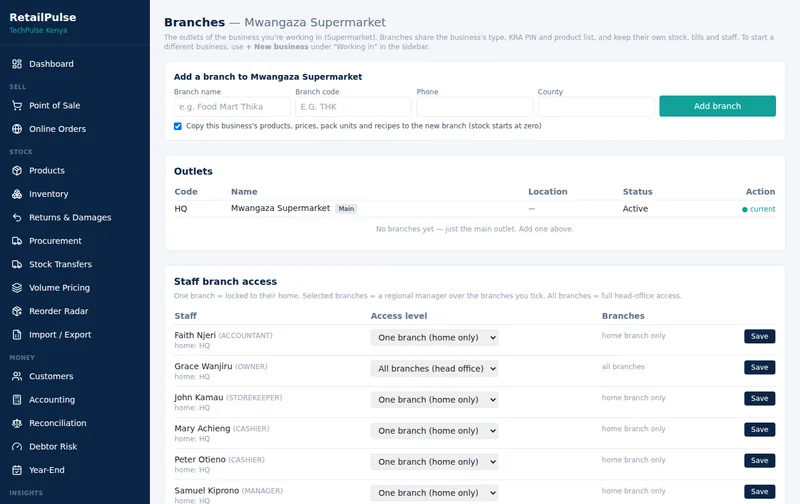Image resolution: width=800 pixels, height=504 pixels.
Task: Save Faith Njeri's branch access
Action: [x=760, y=336]
